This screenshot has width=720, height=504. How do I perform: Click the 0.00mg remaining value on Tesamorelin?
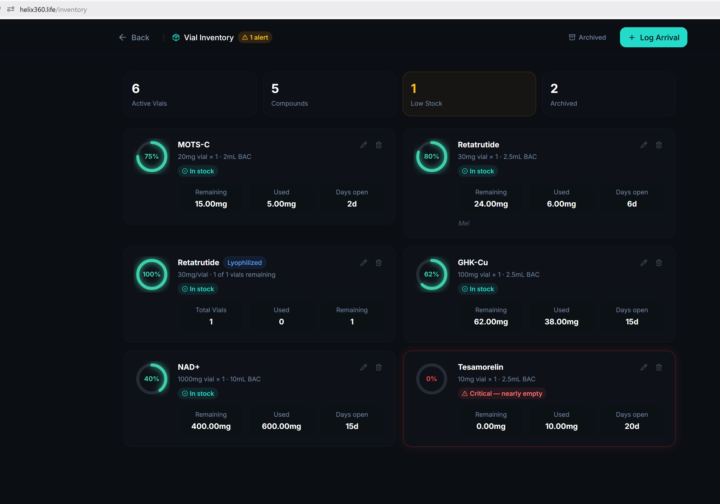tap(491, 427)
